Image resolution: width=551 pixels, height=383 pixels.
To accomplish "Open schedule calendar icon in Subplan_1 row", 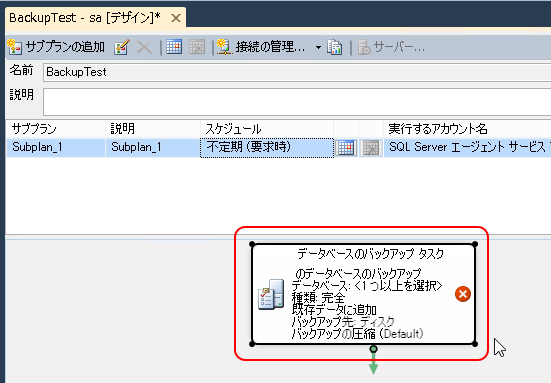I will [x=346, y=148].
